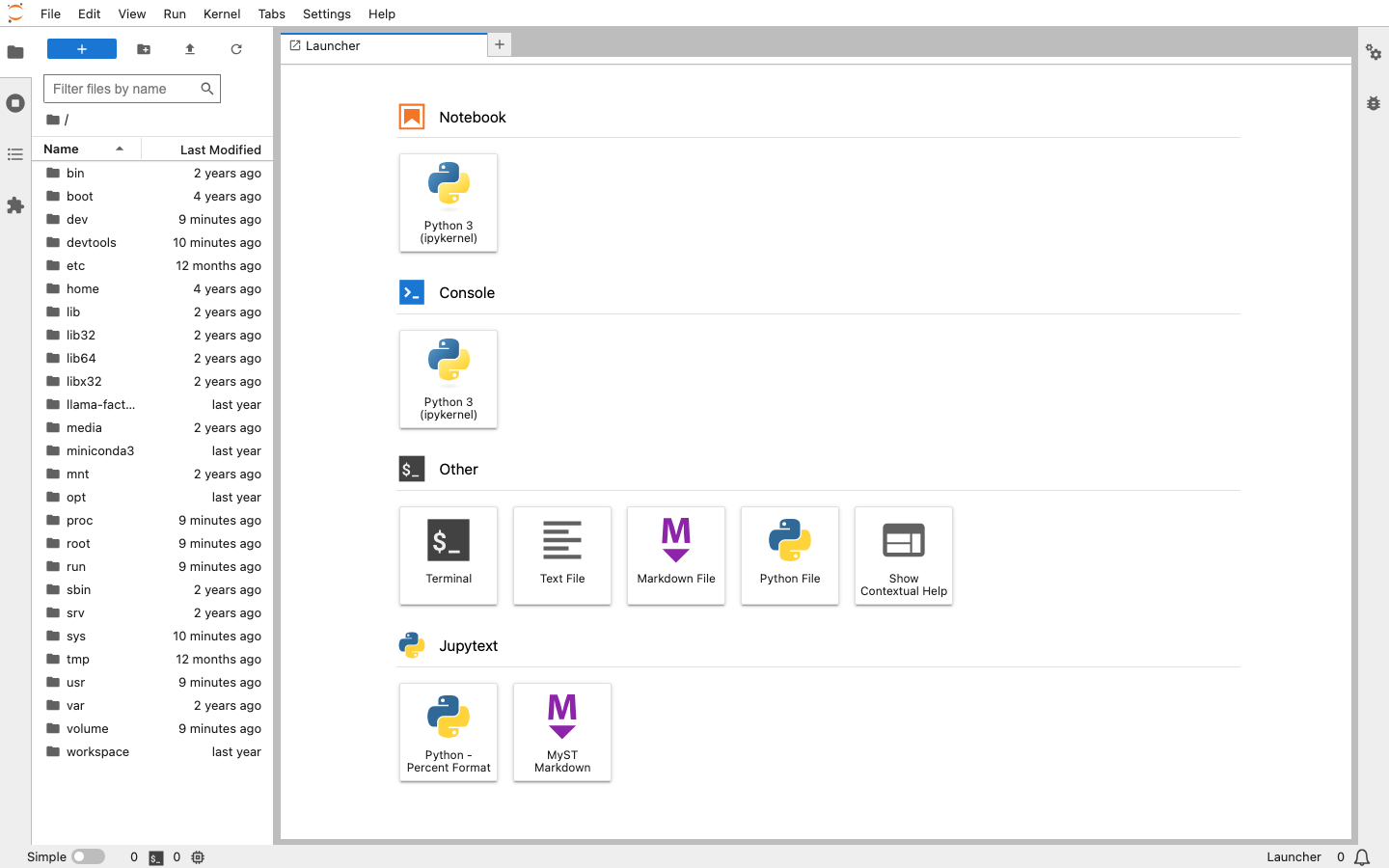1389x868 pixels.
Task: Refresh the file browser list
Action: pyautogui.click(x=236, y=49)
